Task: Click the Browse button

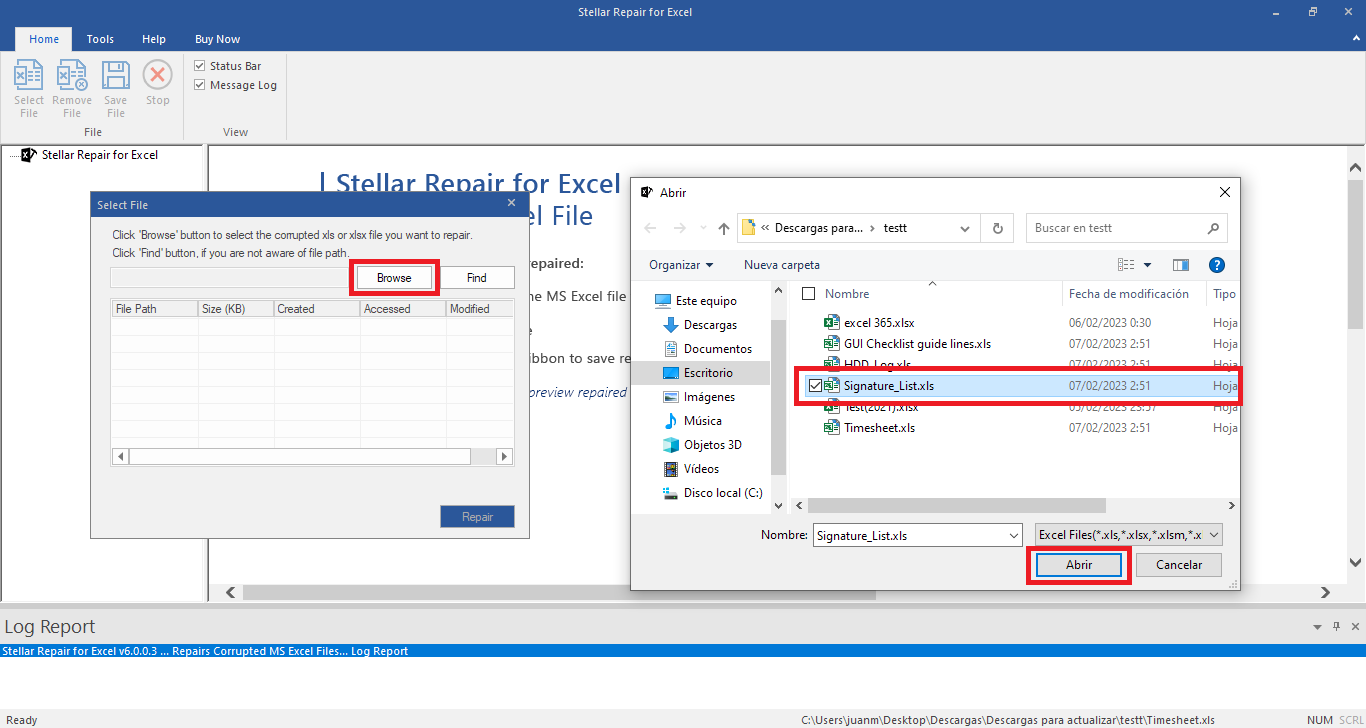Action: point(394,278)
